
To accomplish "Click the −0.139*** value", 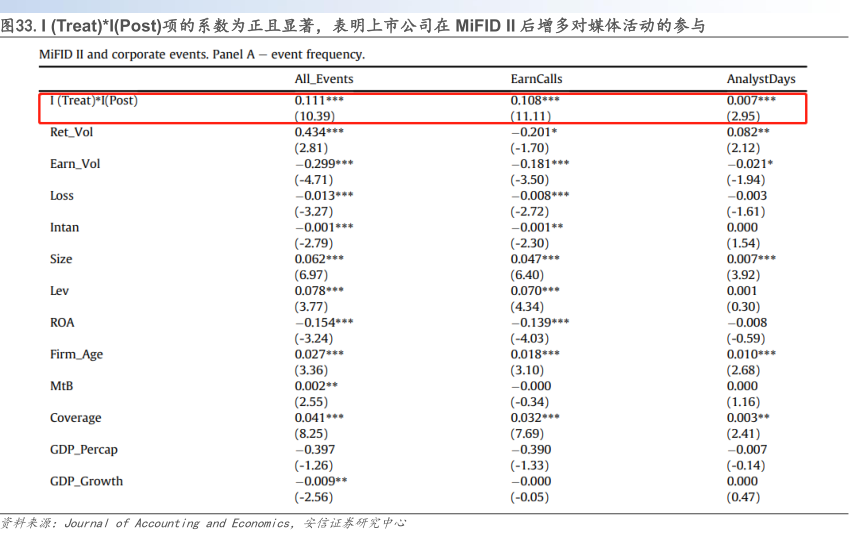I will coord(540,323).
